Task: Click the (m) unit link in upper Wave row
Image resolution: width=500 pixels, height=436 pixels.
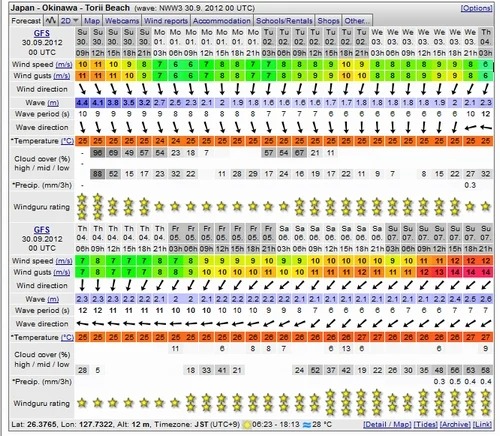Action: pyautogui.click(x=53, y=103)
